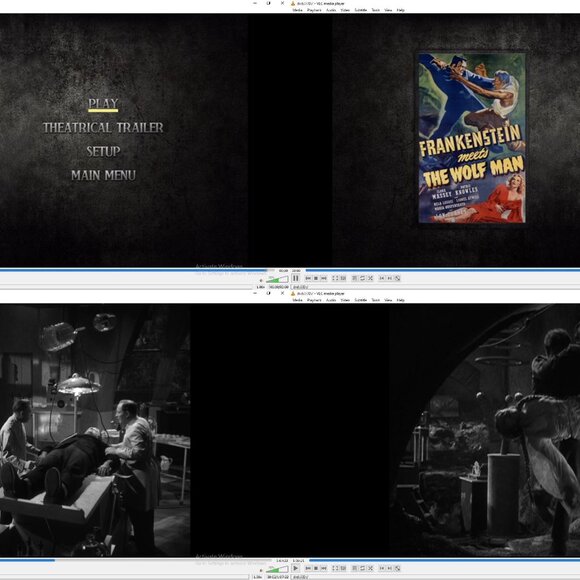The image size is (580, 580).
Task: Open Subtitle menu in DVD menu VLC window
Action: [x=361, y=10]
